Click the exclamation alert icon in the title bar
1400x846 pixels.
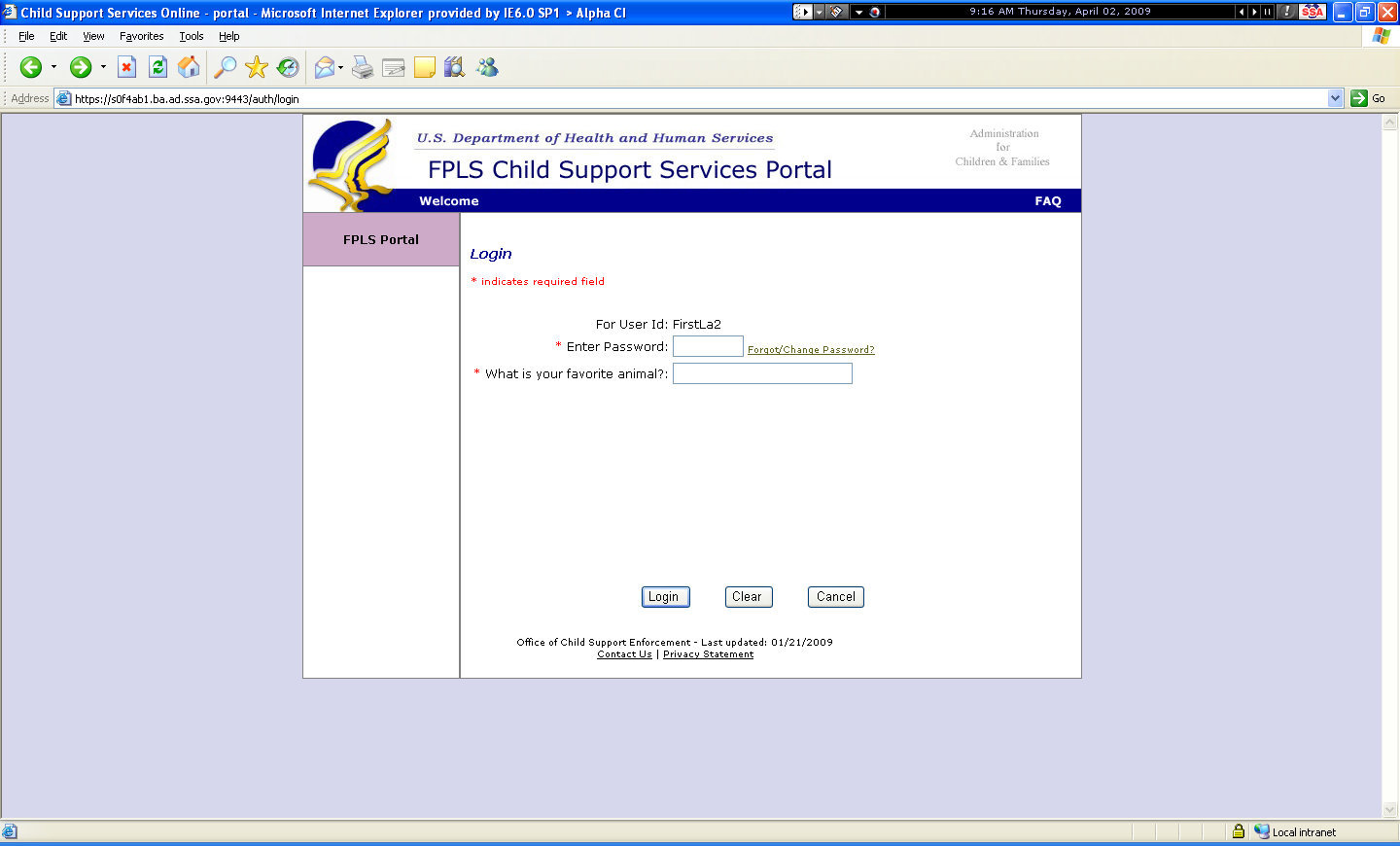1286,12
